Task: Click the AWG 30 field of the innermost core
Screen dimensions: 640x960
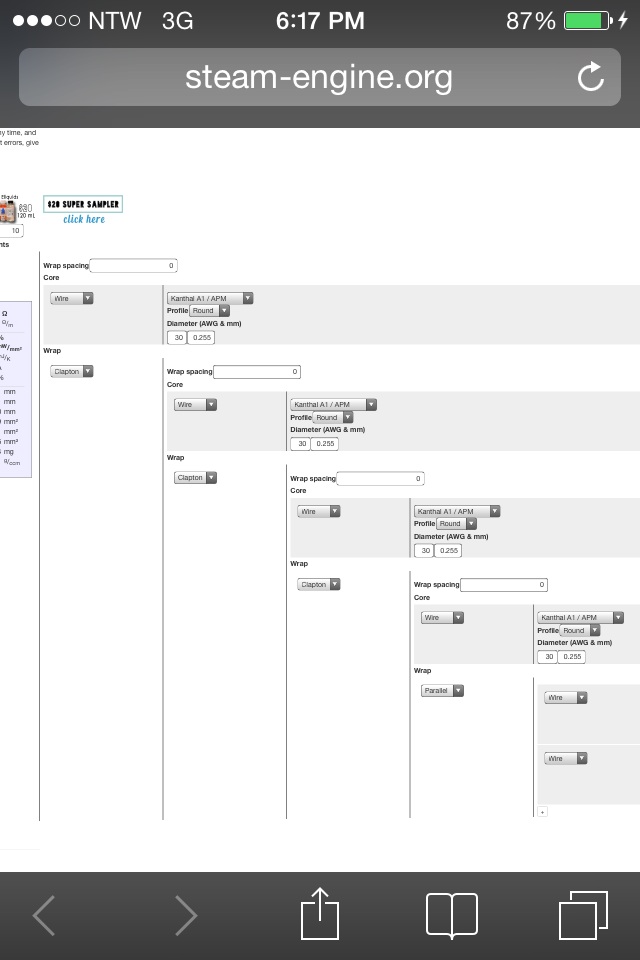Action: [547, 657]
